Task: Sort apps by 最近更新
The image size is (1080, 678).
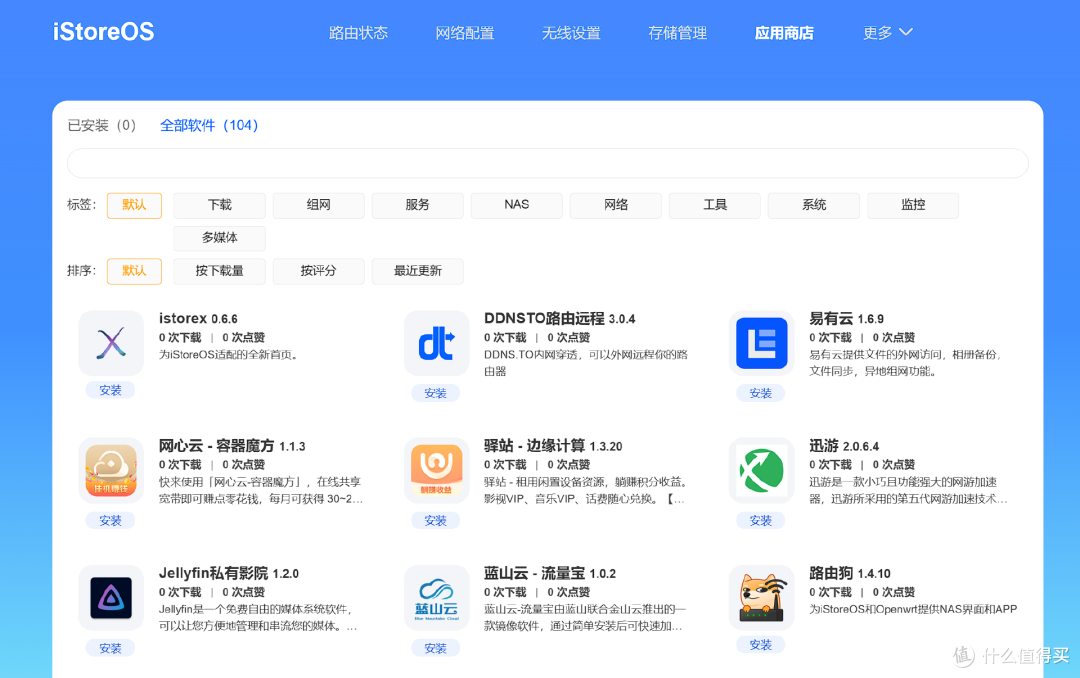Action: point(417,271)
